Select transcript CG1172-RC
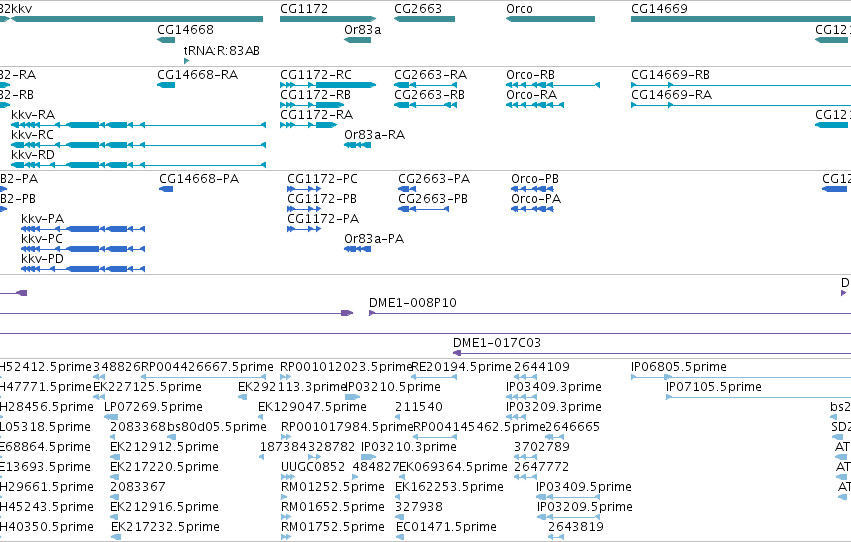 tap(316, 75)
